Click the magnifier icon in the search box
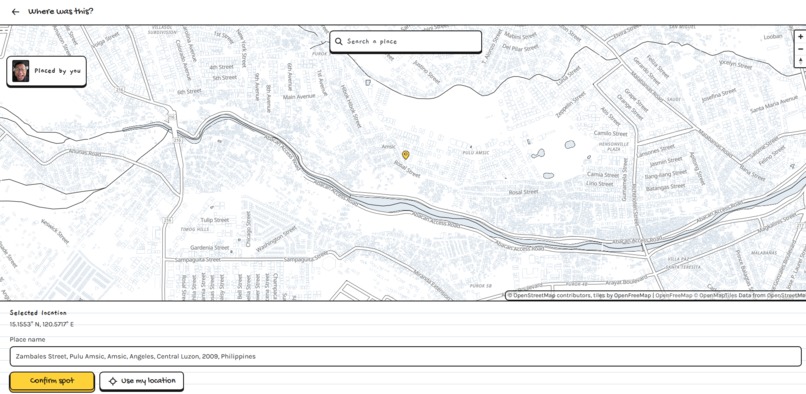The width and height of the screenshot is (806, 394). [x=339, y=41]
